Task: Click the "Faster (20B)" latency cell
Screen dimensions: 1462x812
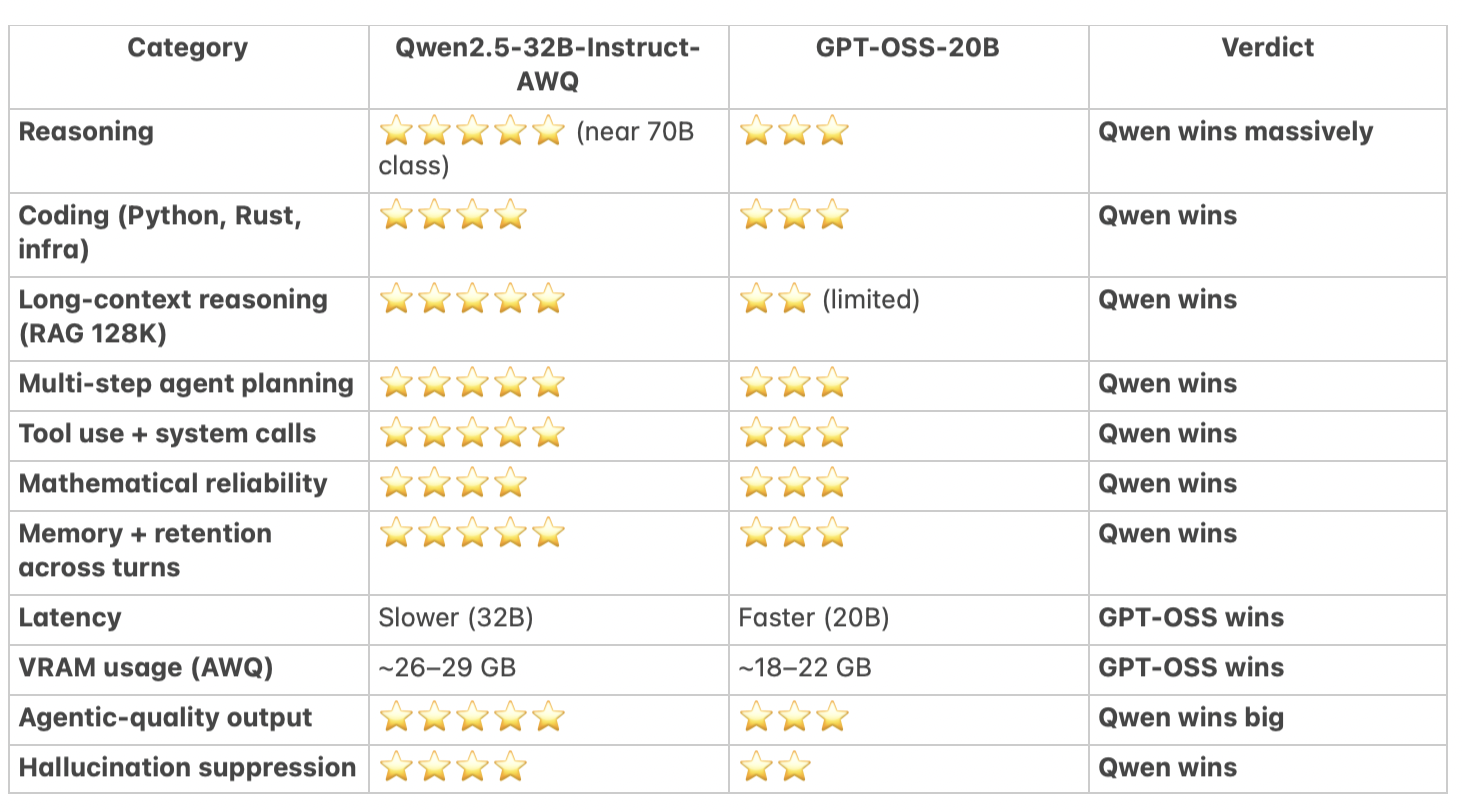Action: [814, 618]
